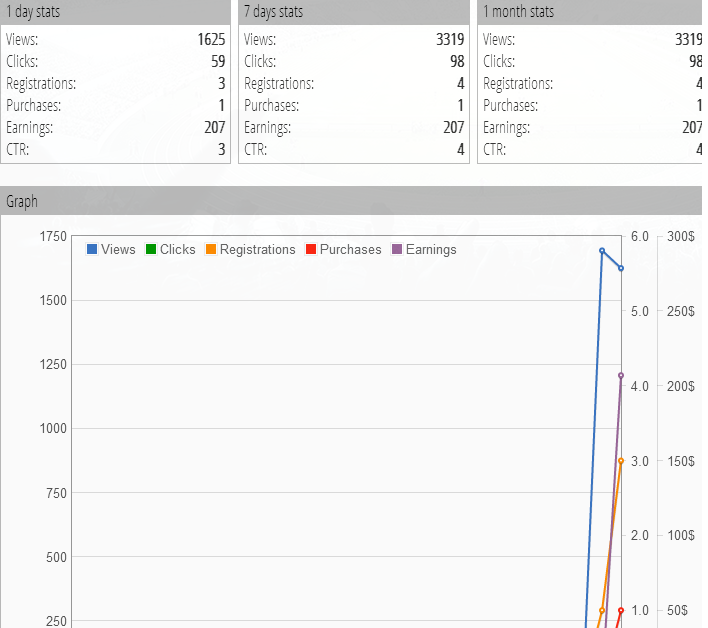Image resolution: width=708 pixels, height=628 pixels.
Task: Toggle the Purchases series legend label
Action: [350, 249]
